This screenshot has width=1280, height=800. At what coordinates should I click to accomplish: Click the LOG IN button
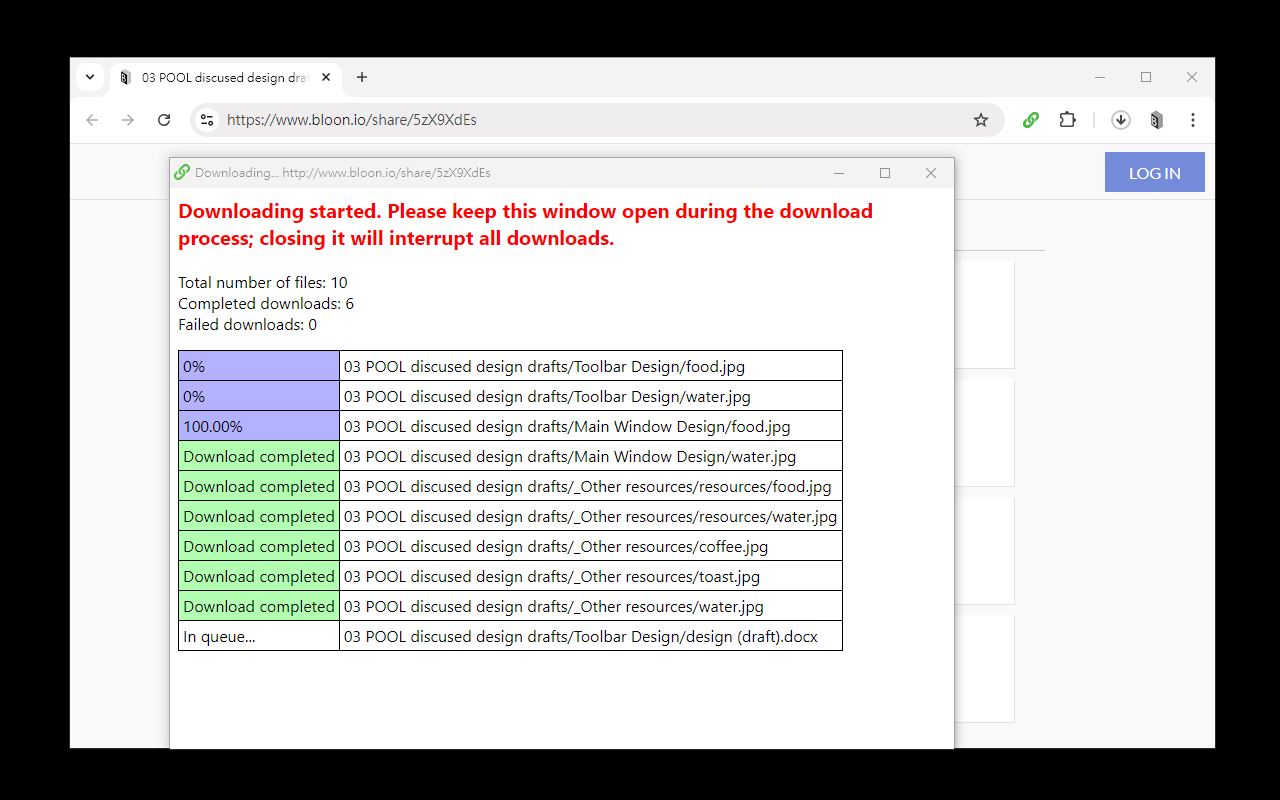tap(1154, 172)
